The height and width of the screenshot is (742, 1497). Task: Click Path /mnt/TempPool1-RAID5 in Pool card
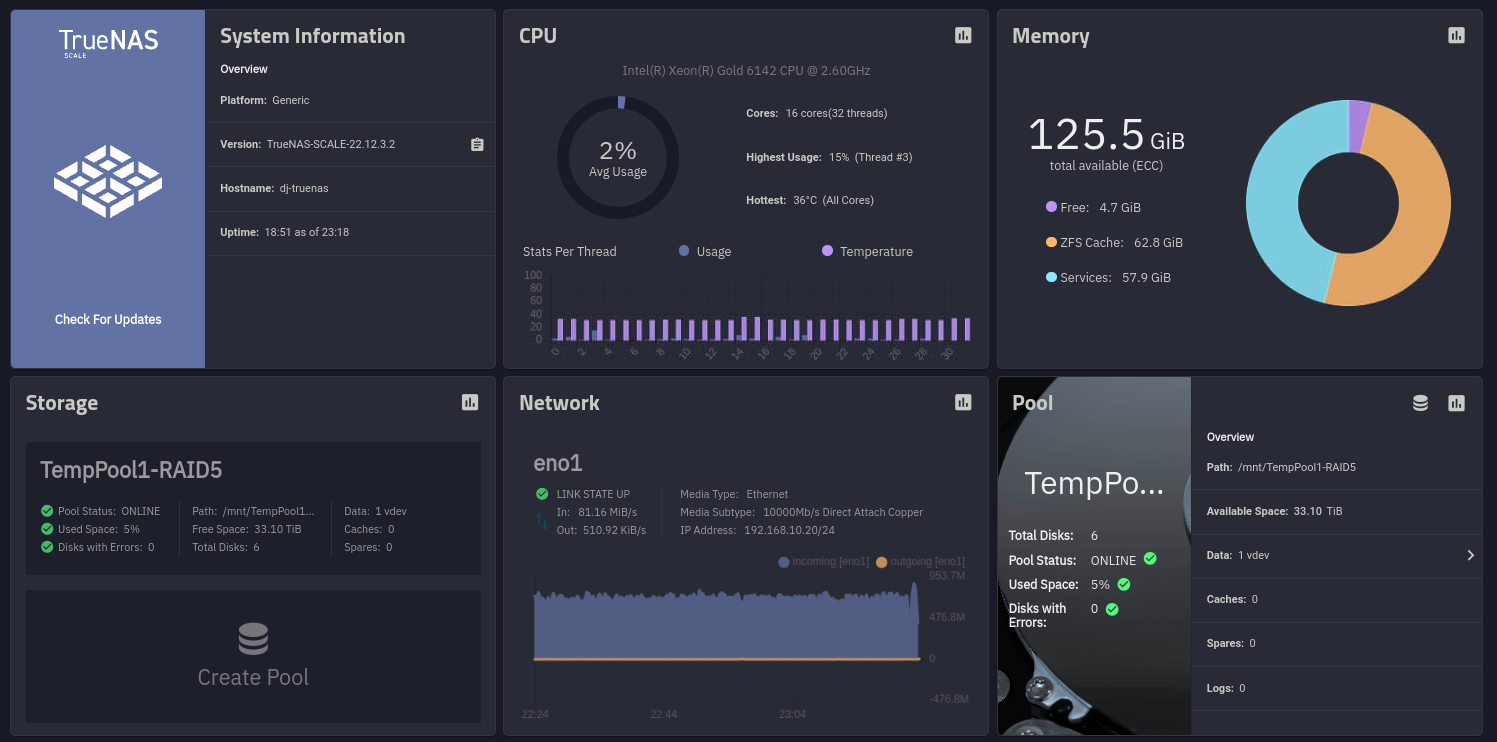pyautogui.click(x=1281, y=467)
